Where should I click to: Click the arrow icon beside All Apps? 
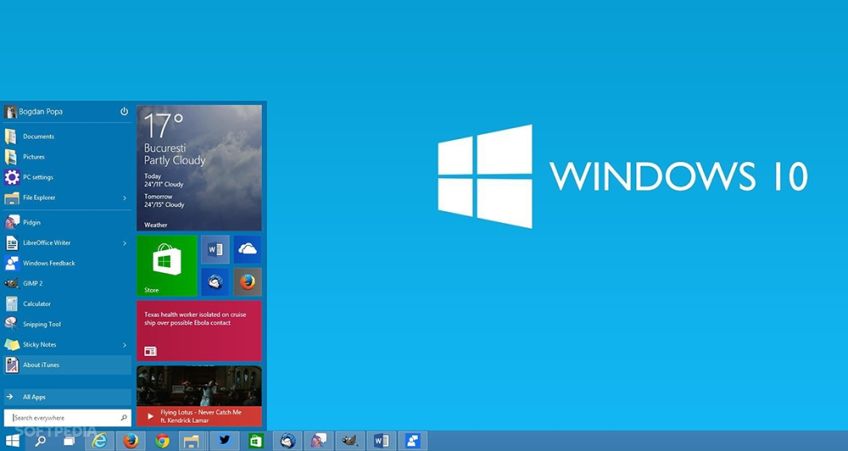tap(10, 397)
